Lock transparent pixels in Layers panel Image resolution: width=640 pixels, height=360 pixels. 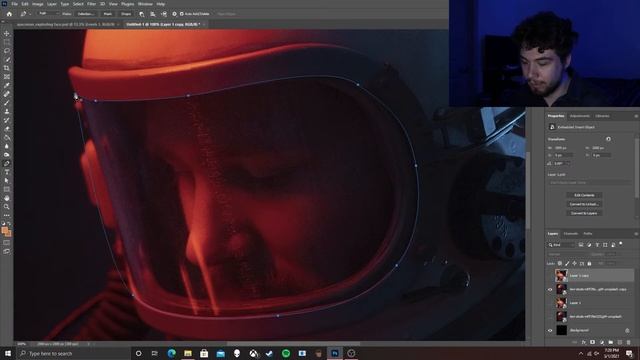560,264
